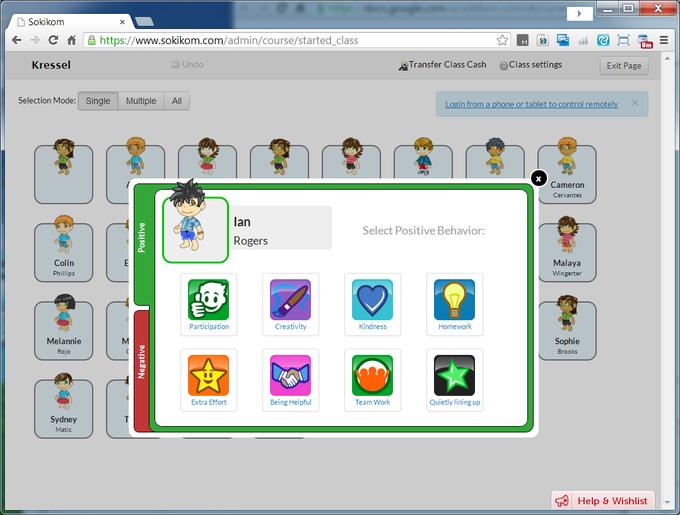
Task: Close the Sokikom browser tab
Action: pyautogui.click(x=122, y=22)
